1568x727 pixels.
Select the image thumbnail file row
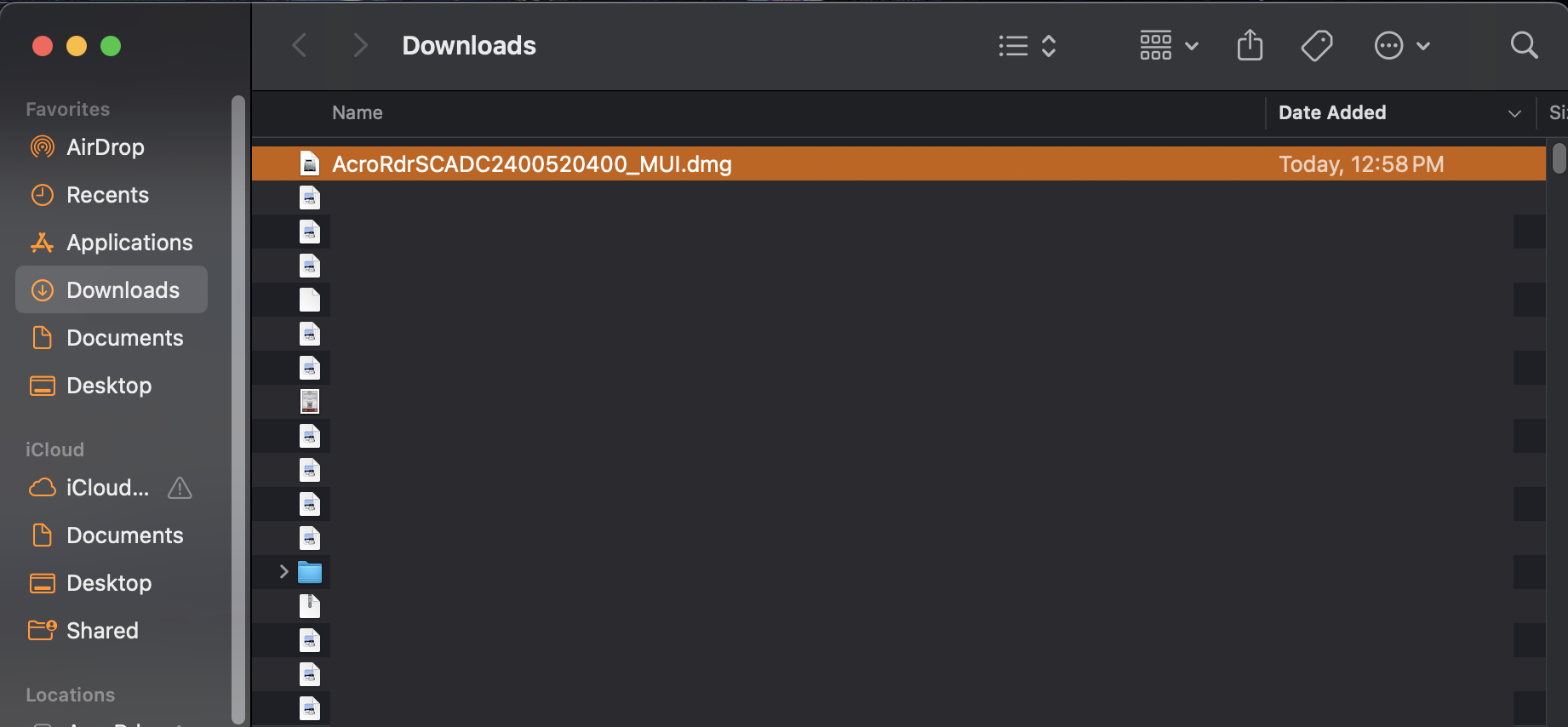coord(310,402)
